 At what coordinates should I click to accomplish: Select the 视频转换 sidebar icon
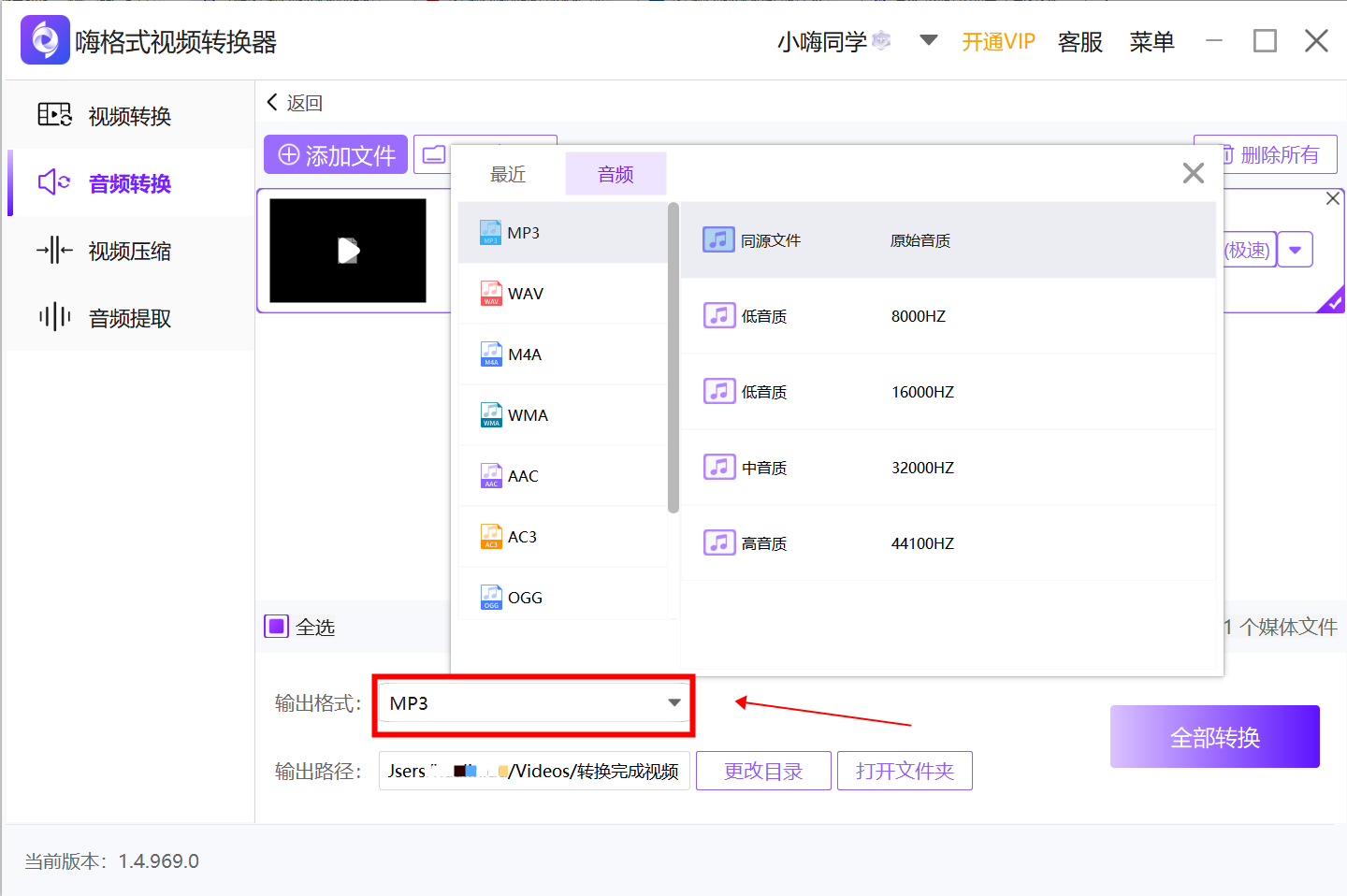[54, 114]
